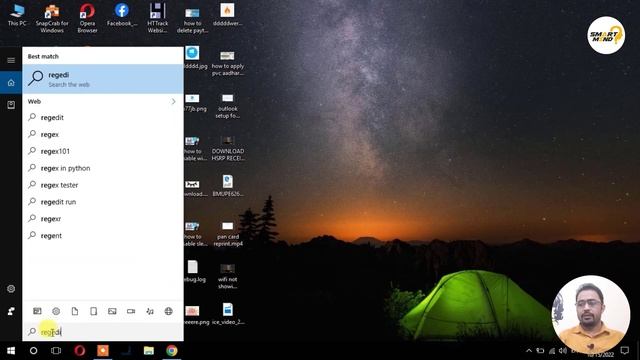Image resolution: width=640 pixels, height=360 pixels.
Task: Select 'how to apply pvc aadhar' desktop file
Action: click(227, 63)
